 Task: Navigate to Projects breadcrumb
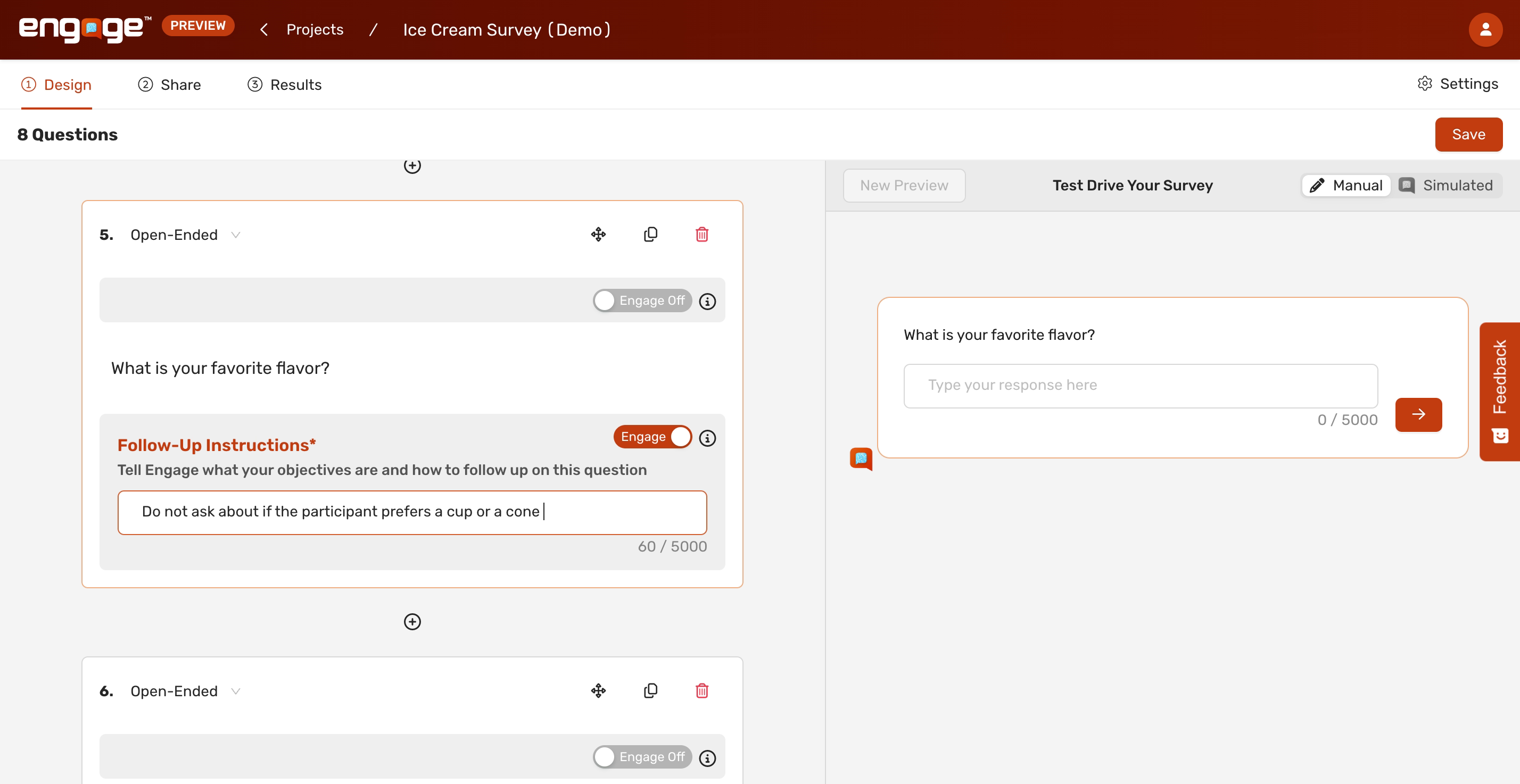pos(315,29)
